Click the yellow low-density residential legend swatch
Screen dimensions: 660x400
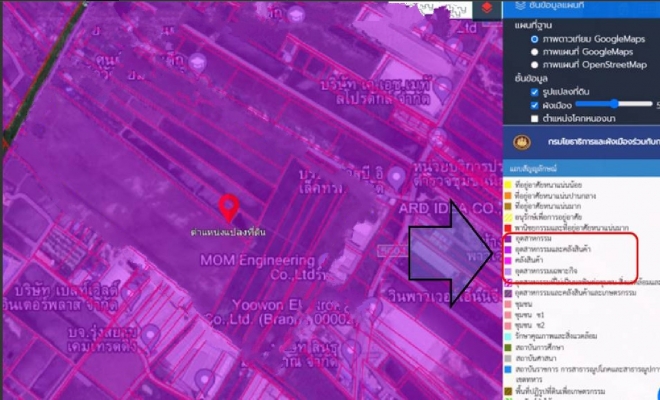coord(509,184)
